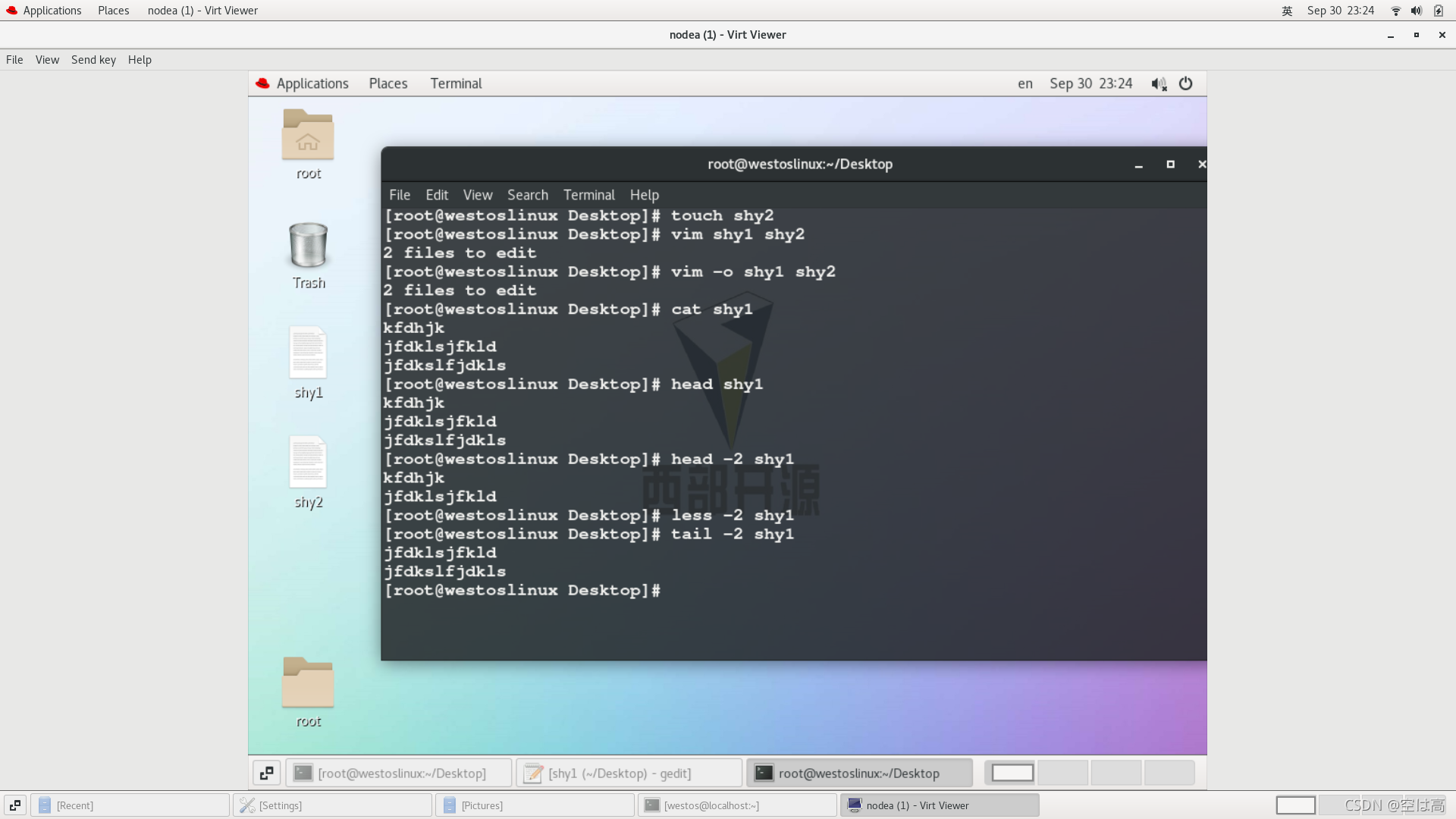This screenshot has width=1456, height=819.
Task: Open host Places menu
Action: pos(114,11)
